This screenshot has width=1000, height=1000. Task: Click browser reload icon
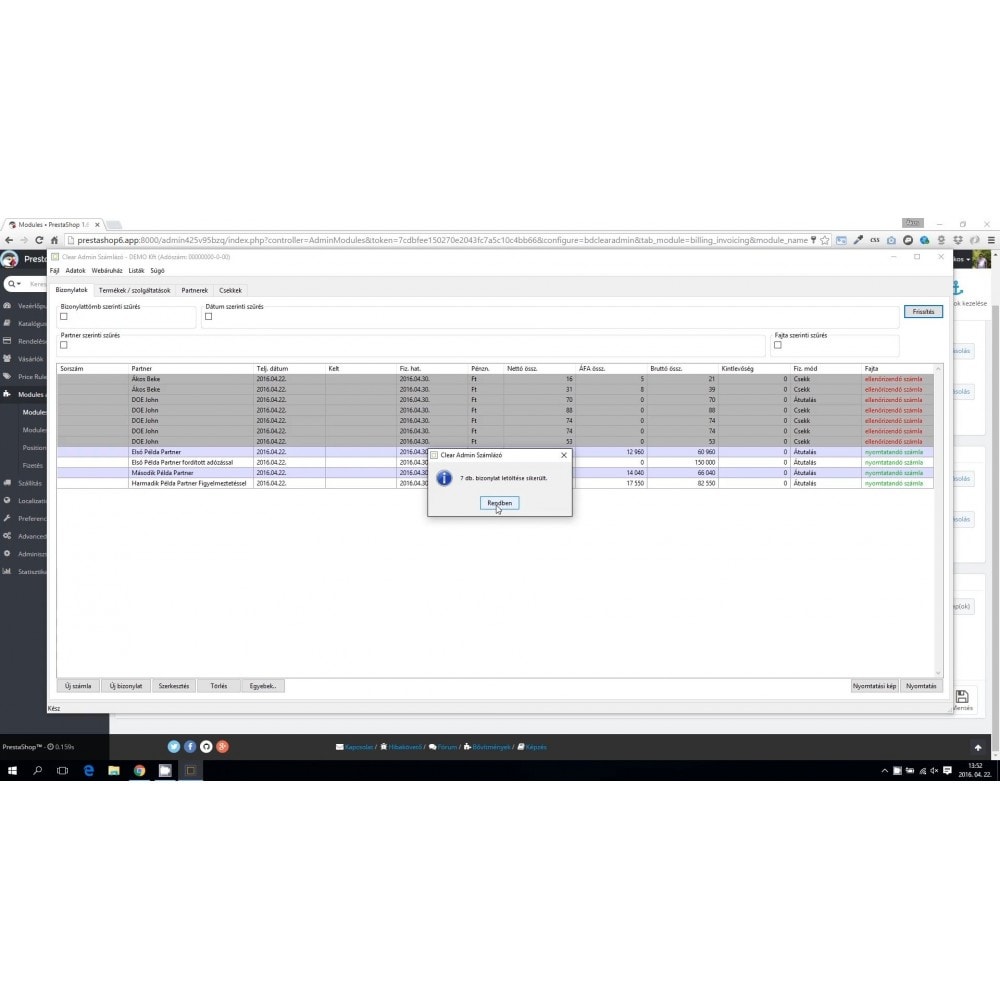click(x=39, y=240)
